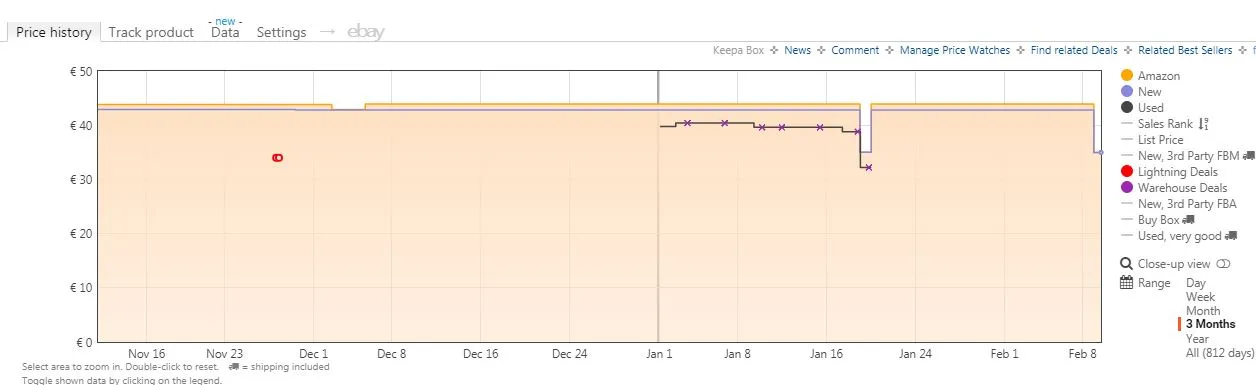Flip the Close-up view toggle switch

pyautogui.click(x=1223, y=265)
